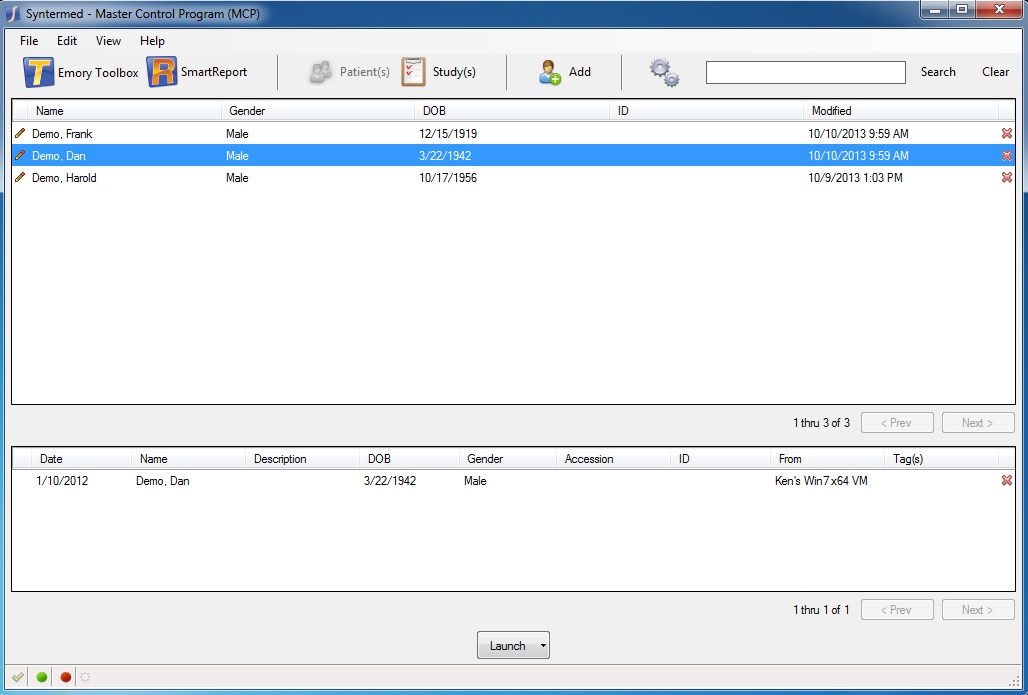
Task: Open the Launch dropdown arrow
Action: 543,646
